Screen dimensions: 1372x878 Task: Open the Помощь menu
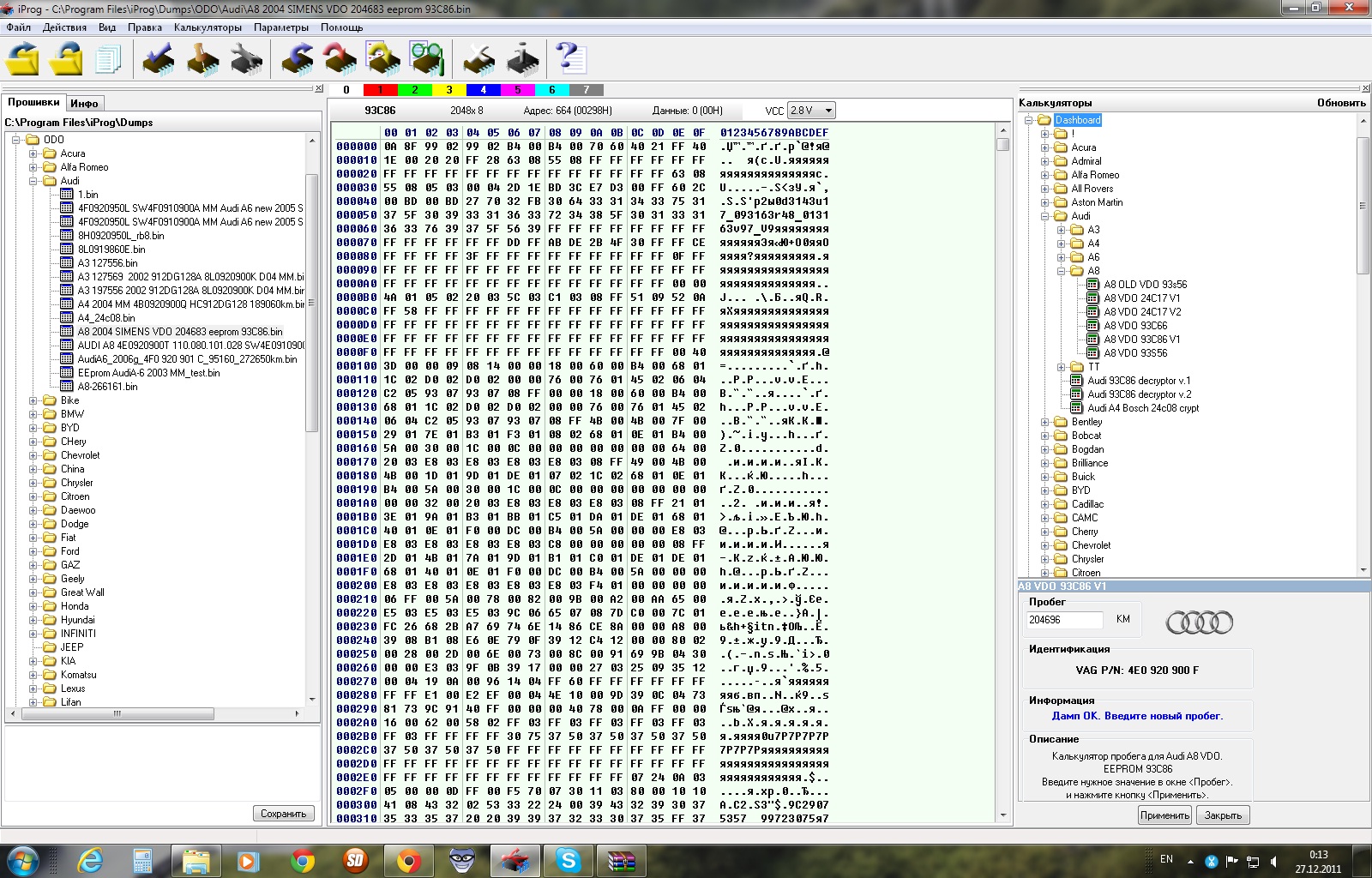point(342,27)
